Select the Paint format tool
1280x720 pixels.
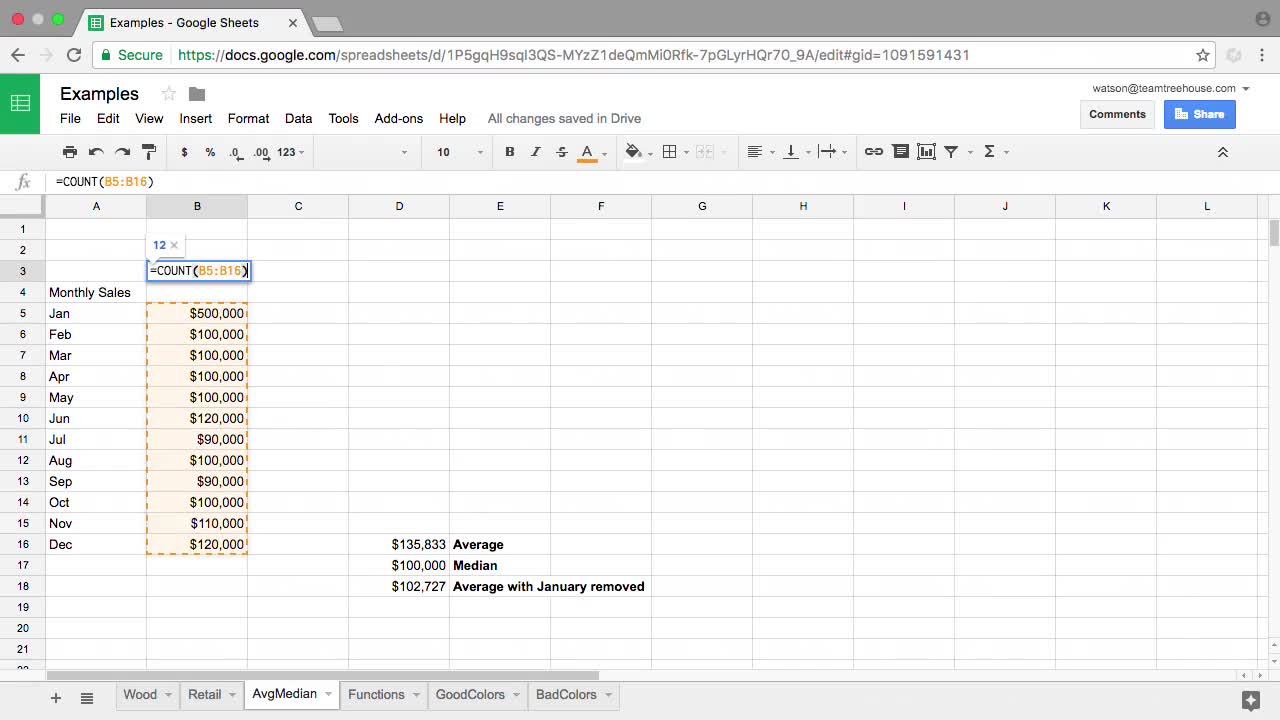tap(149, 152)
